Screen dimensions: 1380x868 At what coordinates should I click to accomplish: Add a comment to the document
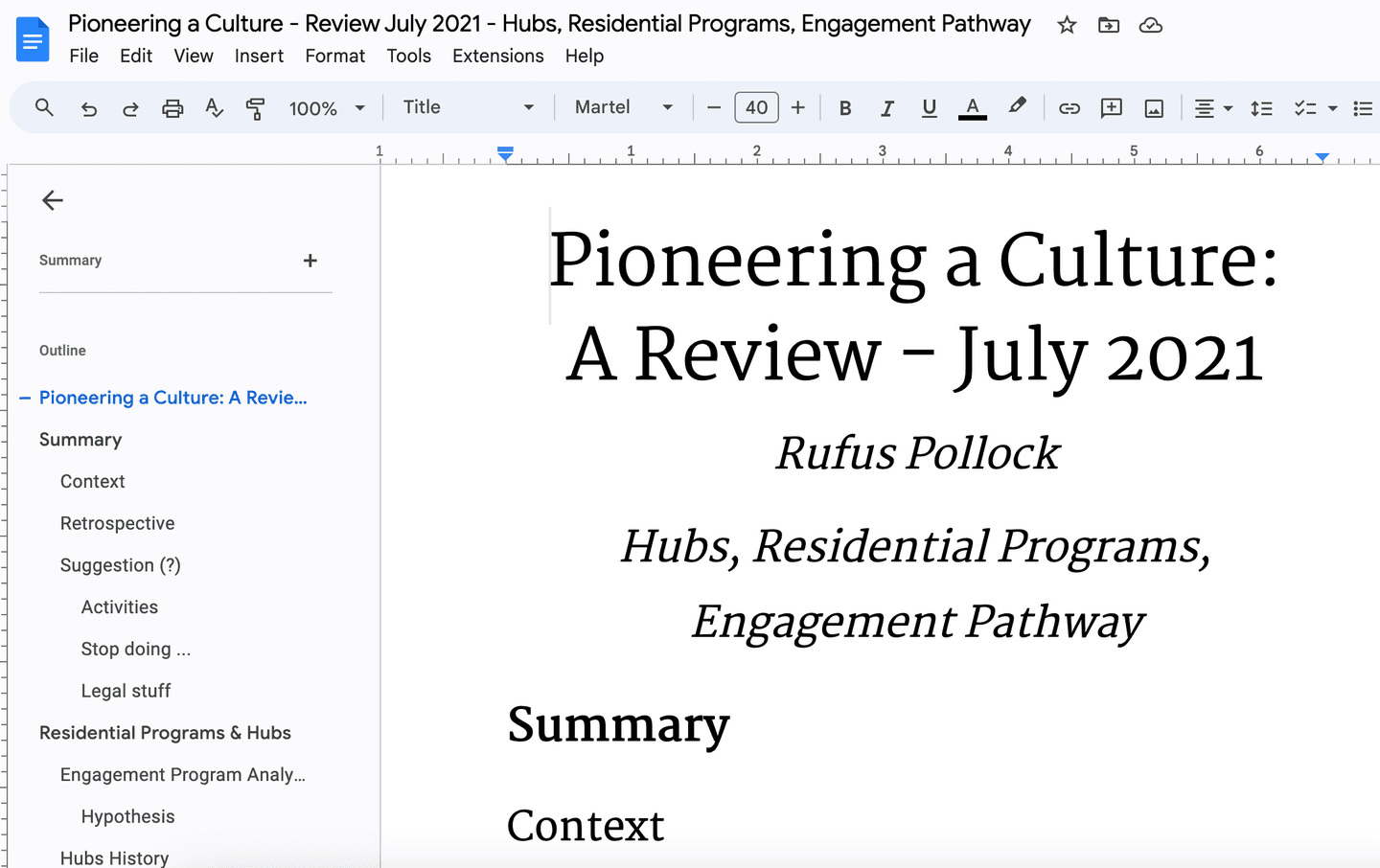click(1111, 107)
